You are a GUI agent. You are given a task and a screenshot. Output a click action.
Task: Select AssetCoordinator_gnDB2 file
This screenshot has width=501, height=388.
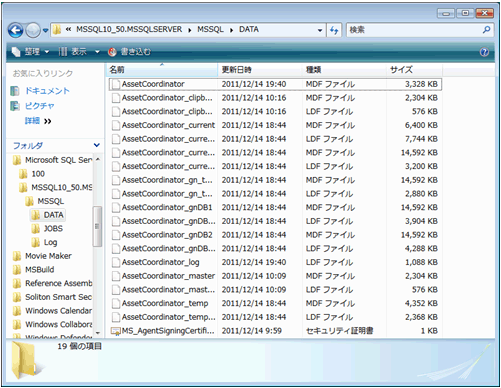point(167,235)
